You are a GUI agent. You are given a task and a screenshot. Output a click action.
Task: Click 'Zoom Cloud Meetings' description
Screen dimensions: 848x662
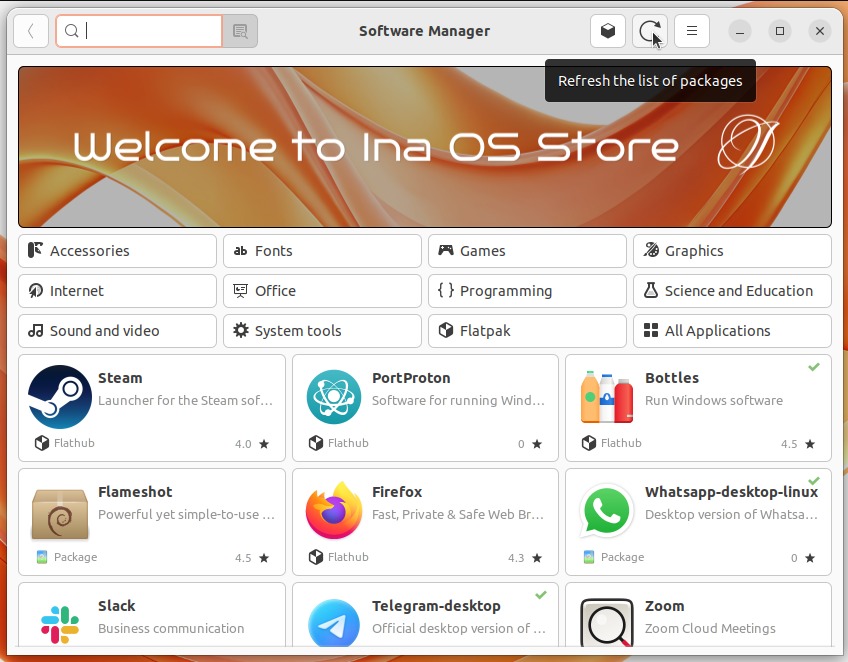point(710,628)
